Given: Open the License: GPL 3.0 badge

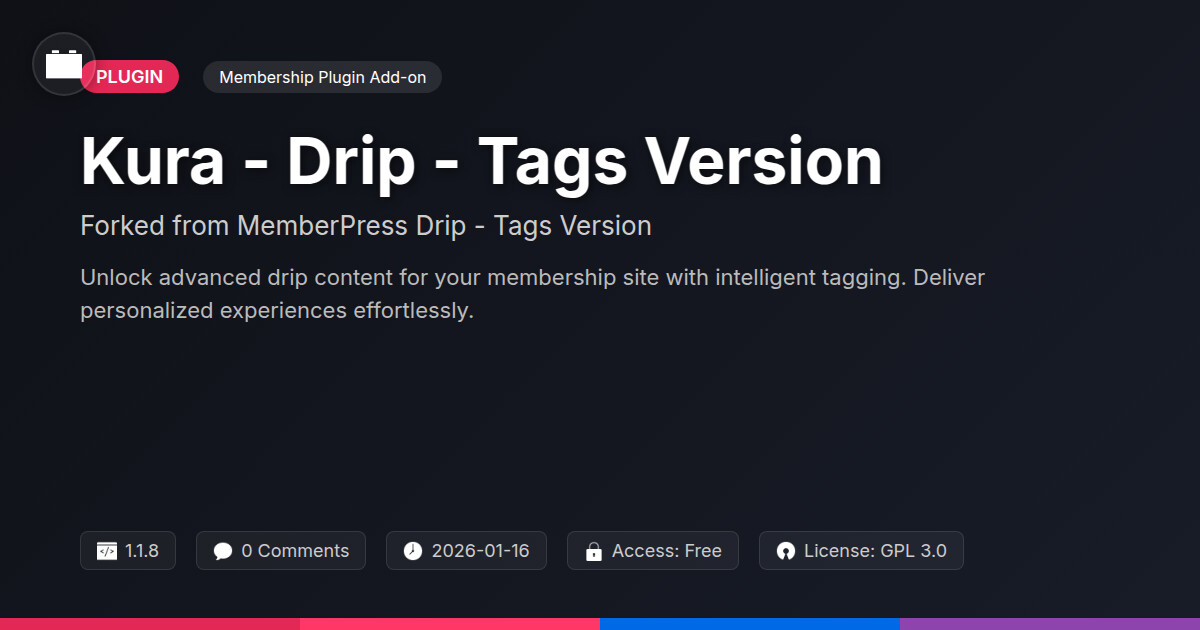Looking at the screenshot, I should pos(861,551).
